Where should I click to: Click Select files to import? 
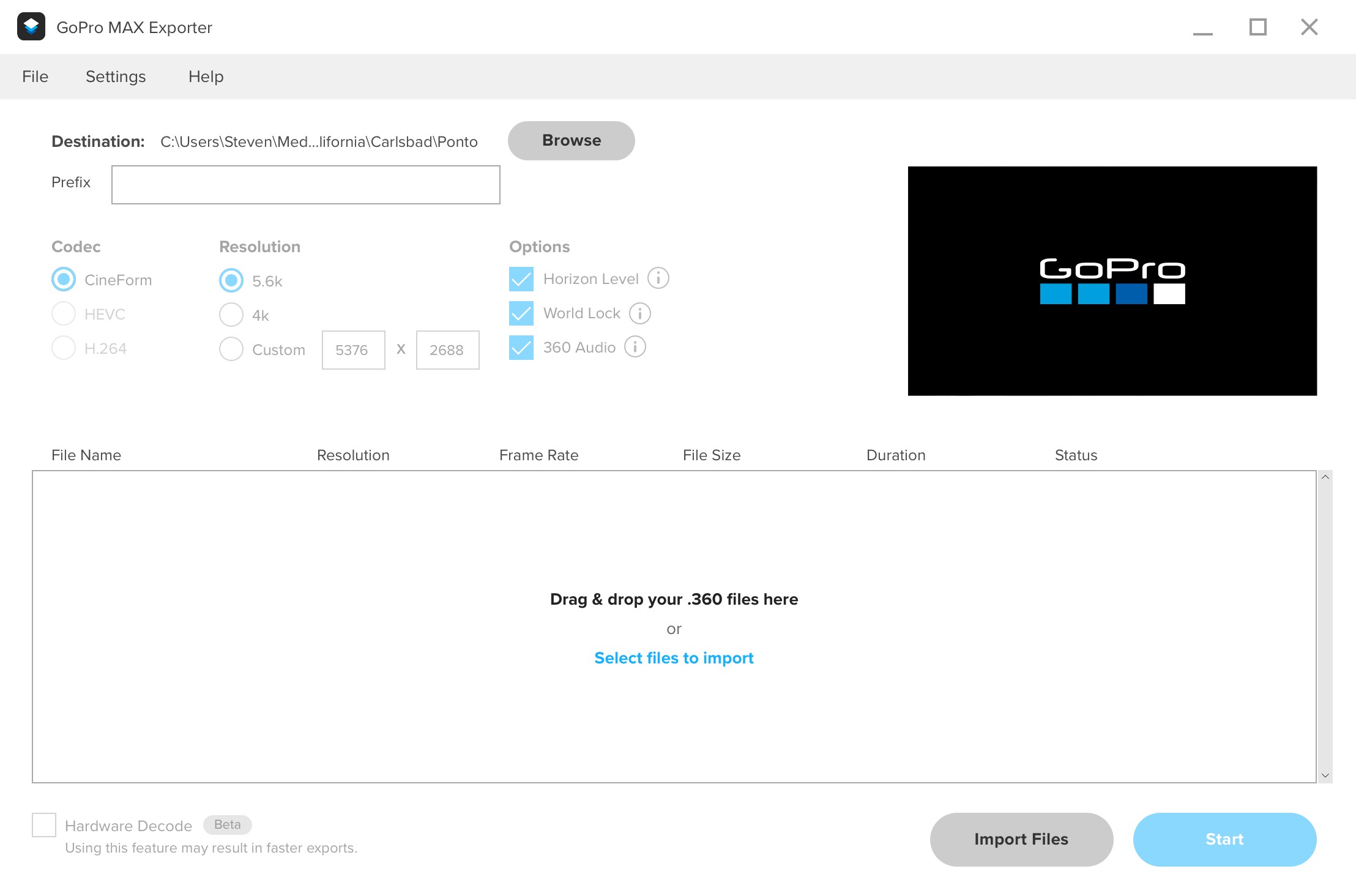pyautogui.click(x=673, y=657)
